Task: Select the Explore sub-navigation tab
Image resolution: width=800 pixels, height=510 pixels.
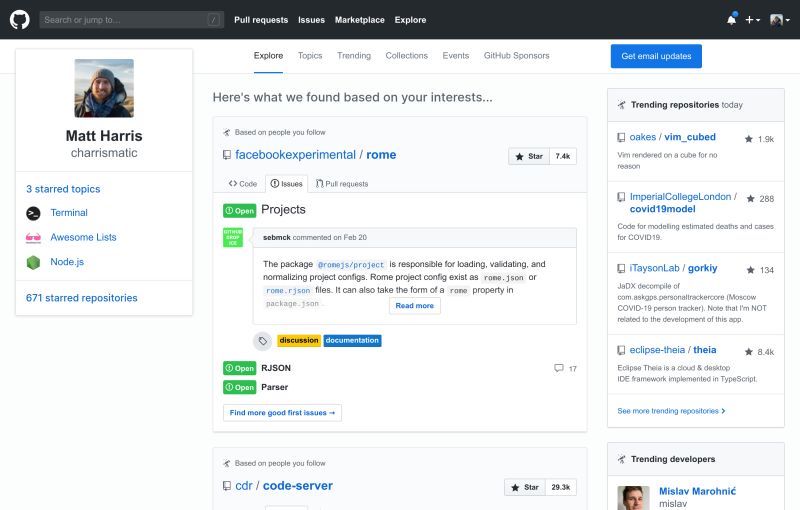Action: (x=268, y=56)
